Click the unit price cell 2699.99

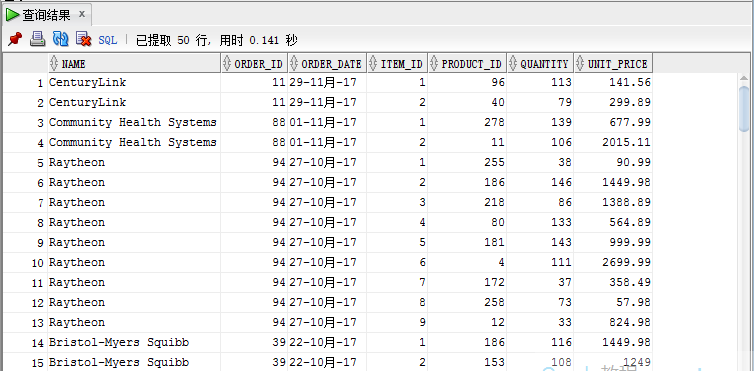click(613, 262)
